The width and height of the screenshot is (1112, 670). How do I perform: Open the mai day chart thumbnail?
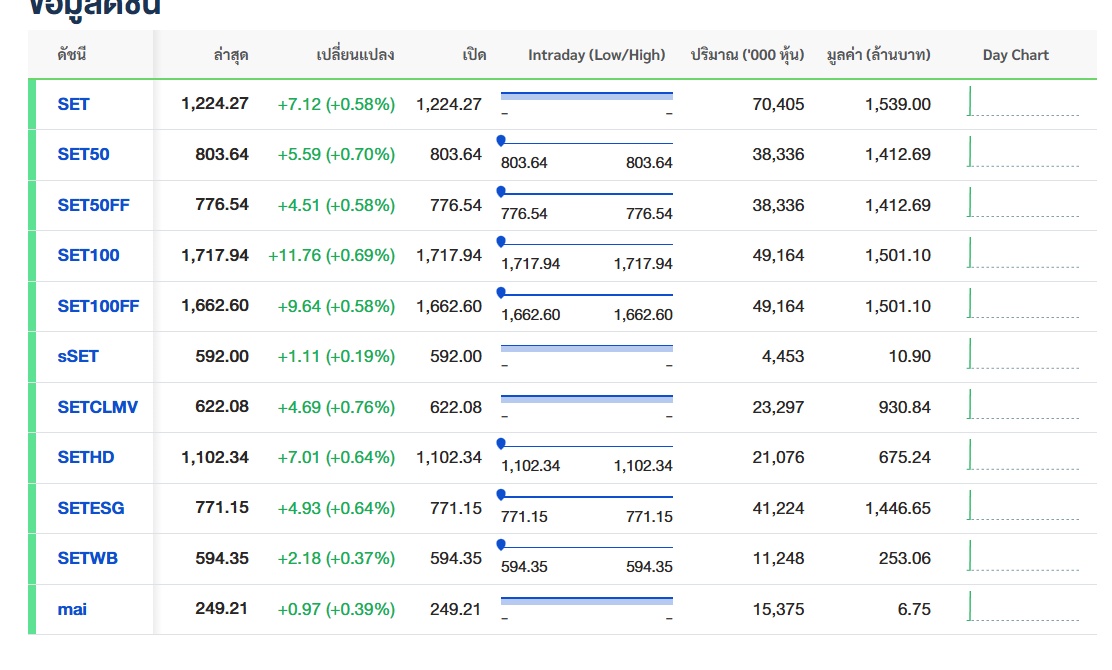click(1023, 607)
